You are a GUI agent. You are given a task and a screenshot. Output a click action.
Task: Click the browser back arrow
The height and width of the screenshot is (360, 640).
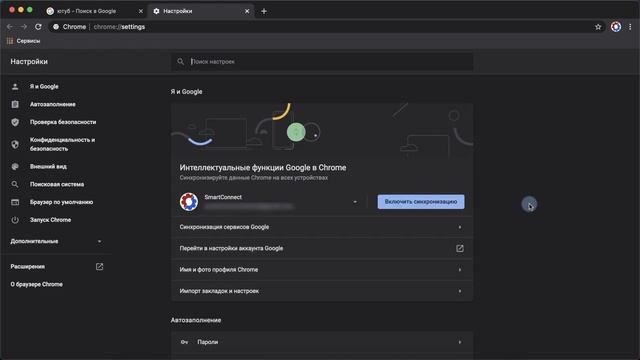[10, 27]
